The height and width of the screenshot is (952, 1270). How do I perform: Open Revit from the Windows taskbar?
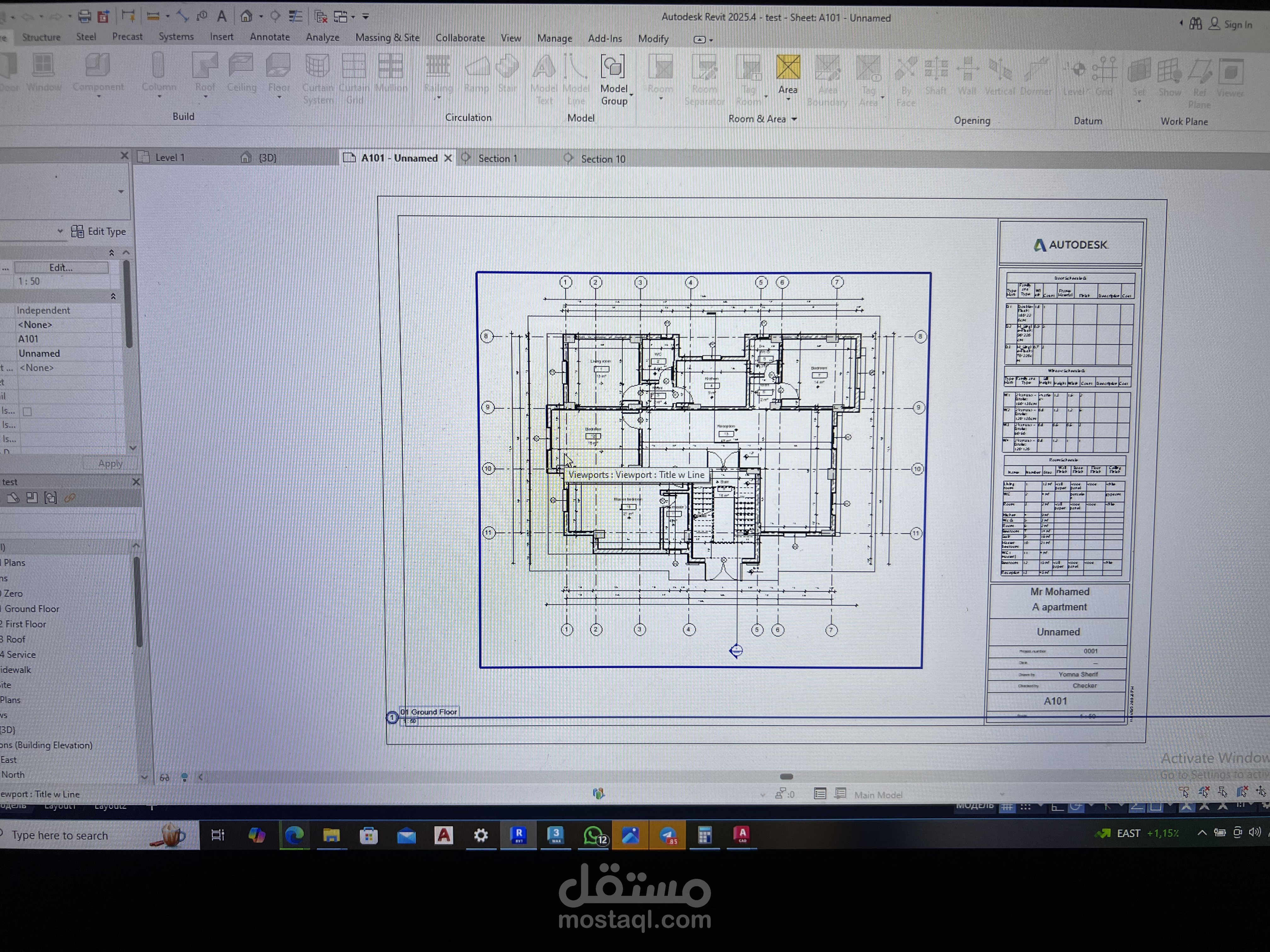coord(518,835)
